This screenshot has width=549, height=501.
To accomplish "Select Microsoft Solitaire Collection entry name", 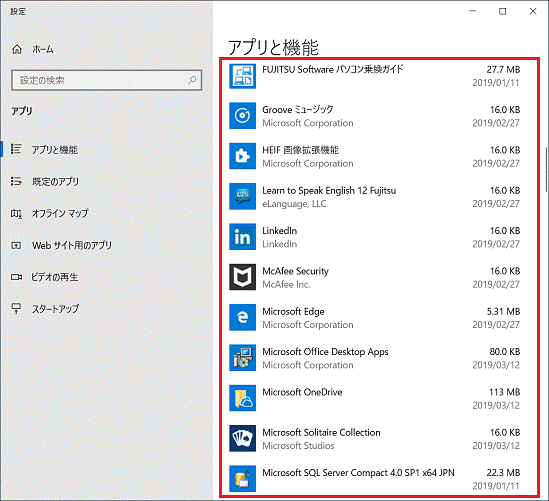I will (321, 432).
